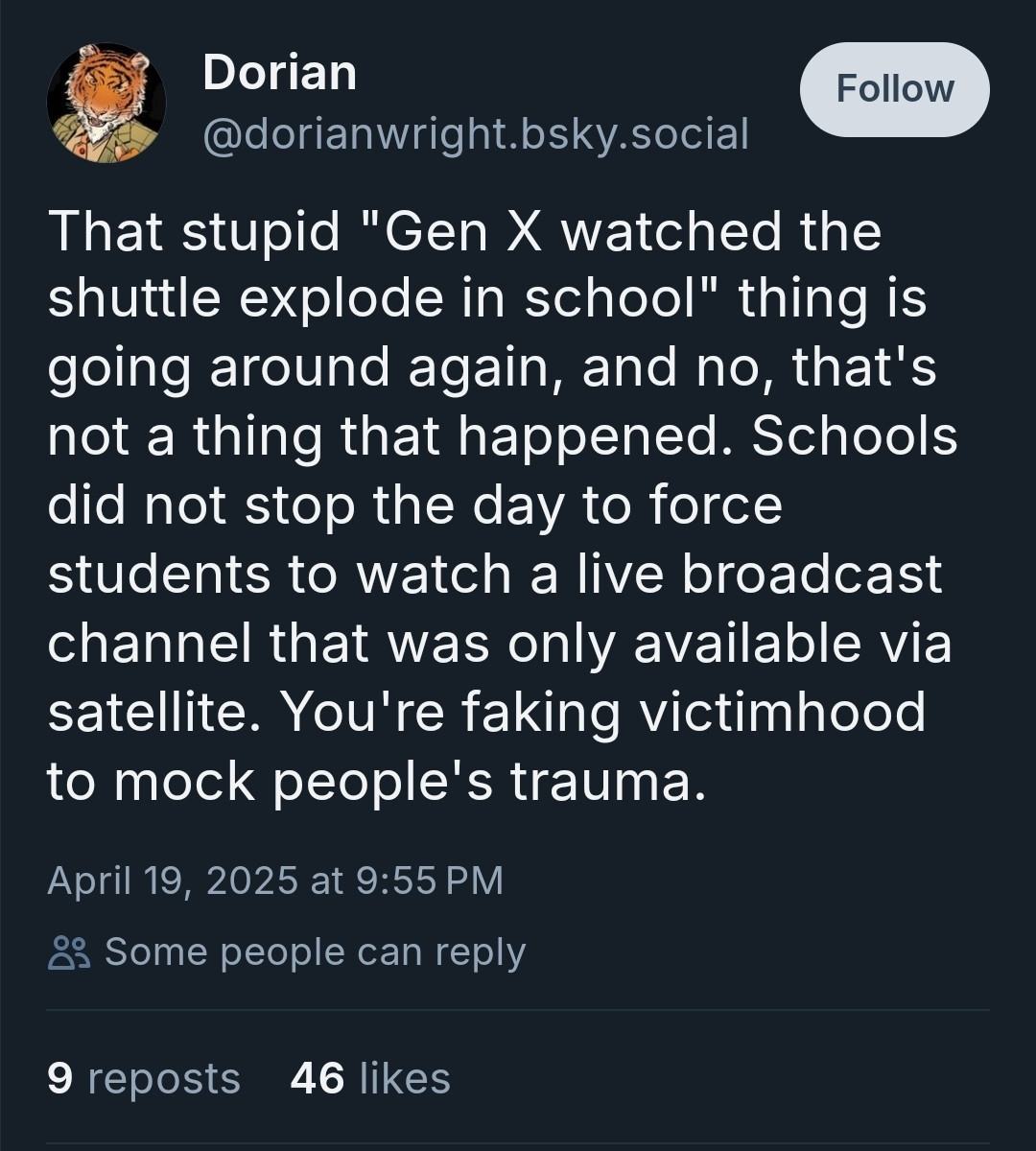
Task: Click the word "reposts" under the post
Action: (163, 1078)
